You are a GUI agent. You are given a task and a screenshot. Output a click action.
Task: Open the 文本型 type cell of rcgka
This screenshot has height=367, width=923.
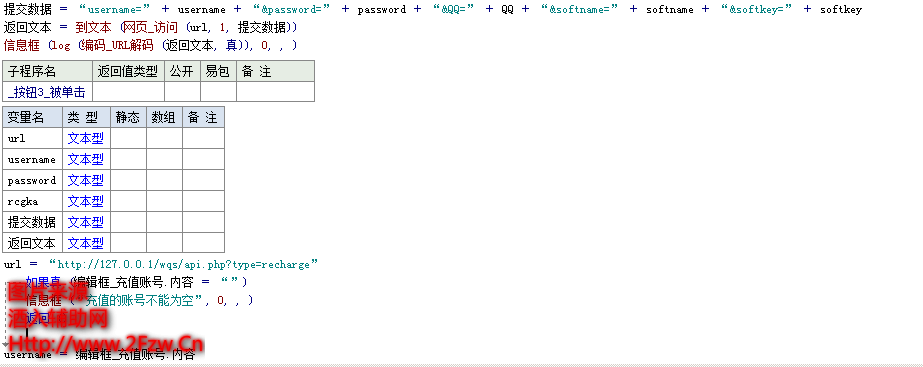(x=86, y=201)
